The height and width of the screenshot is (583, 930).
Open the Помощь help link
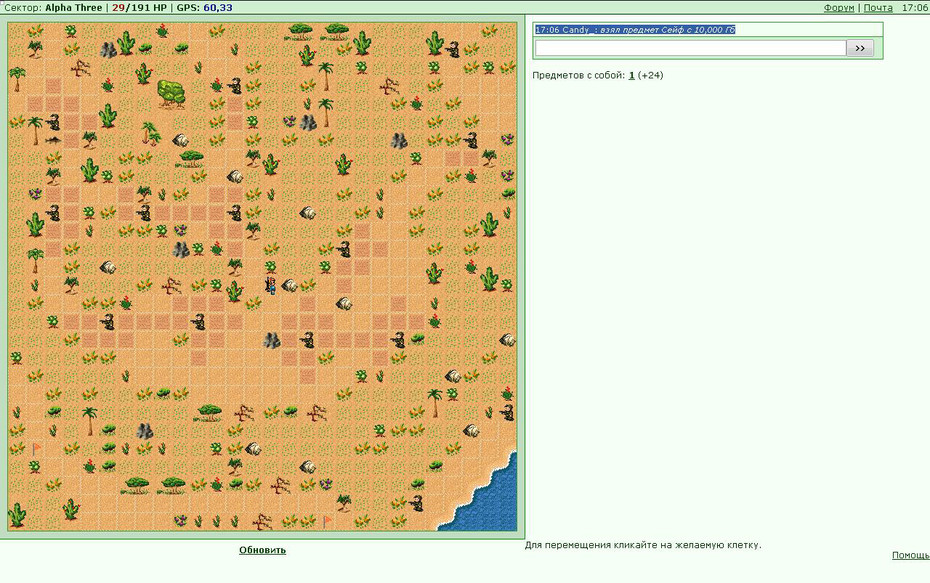pyautogui.click(x=910, y=555)
